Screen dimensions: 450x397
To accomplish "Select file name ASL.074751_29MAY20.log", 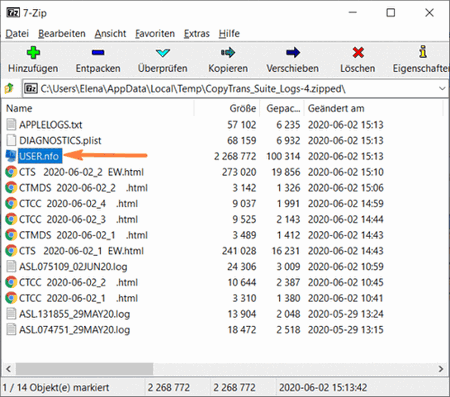I will 74,330.
